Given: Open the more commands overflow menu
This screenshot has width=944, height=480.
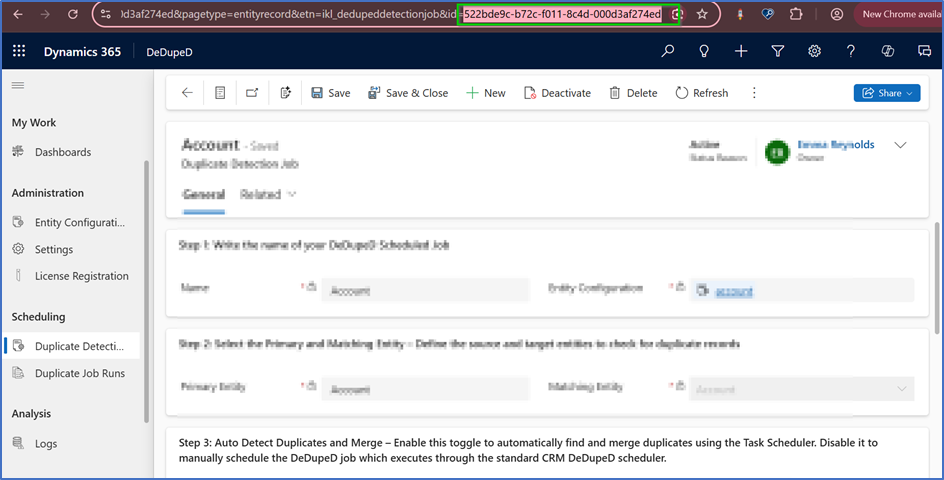Looking at the screenshot, I should (x=754, y=93).
